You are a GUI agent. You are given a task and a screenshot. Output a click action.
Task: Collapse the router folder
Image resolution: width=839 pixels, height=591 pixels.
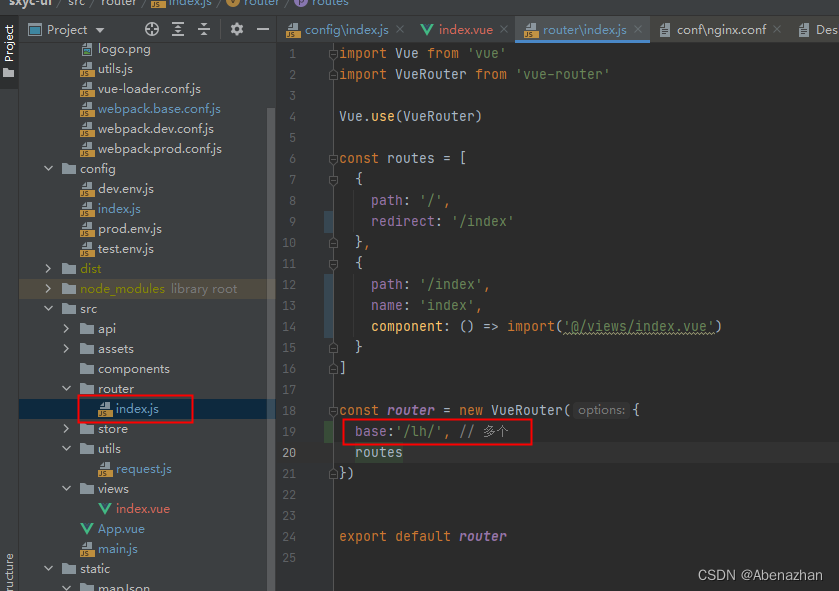click(x=66, y=389)
